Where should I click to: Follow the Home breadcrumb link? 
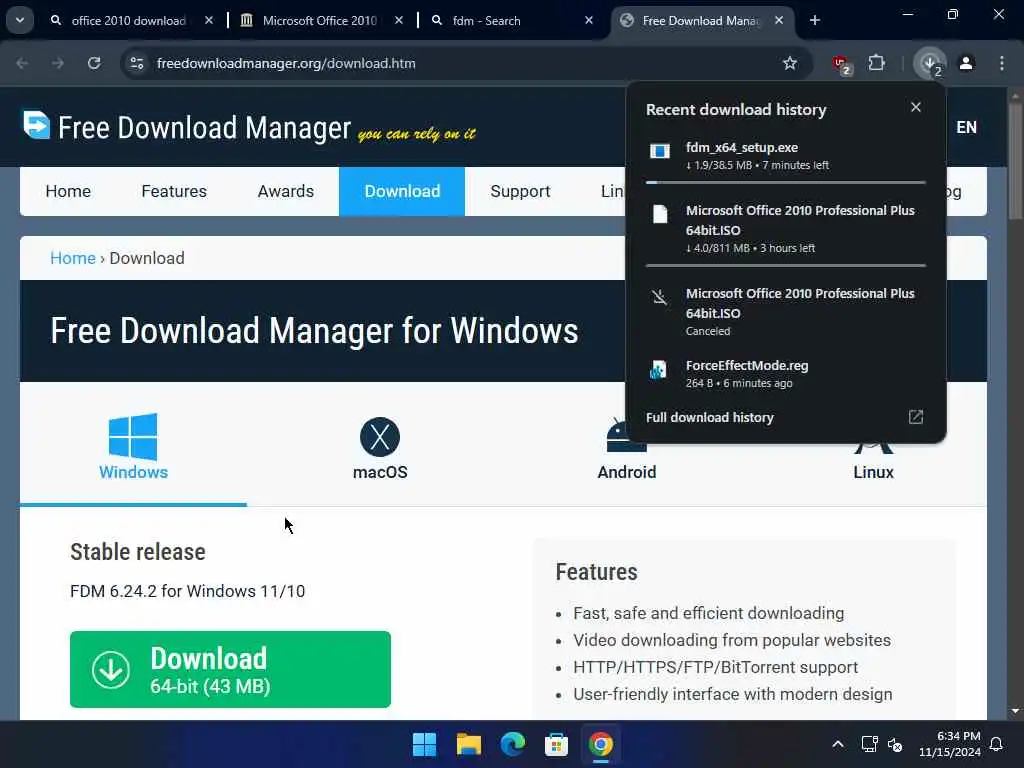click(x=72, y=259)
